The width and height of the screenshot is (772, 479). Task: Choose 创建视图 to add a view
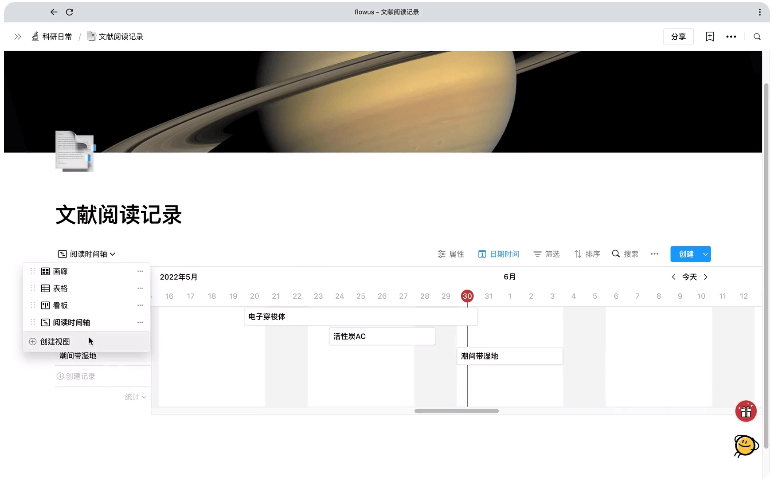(86, 342)
